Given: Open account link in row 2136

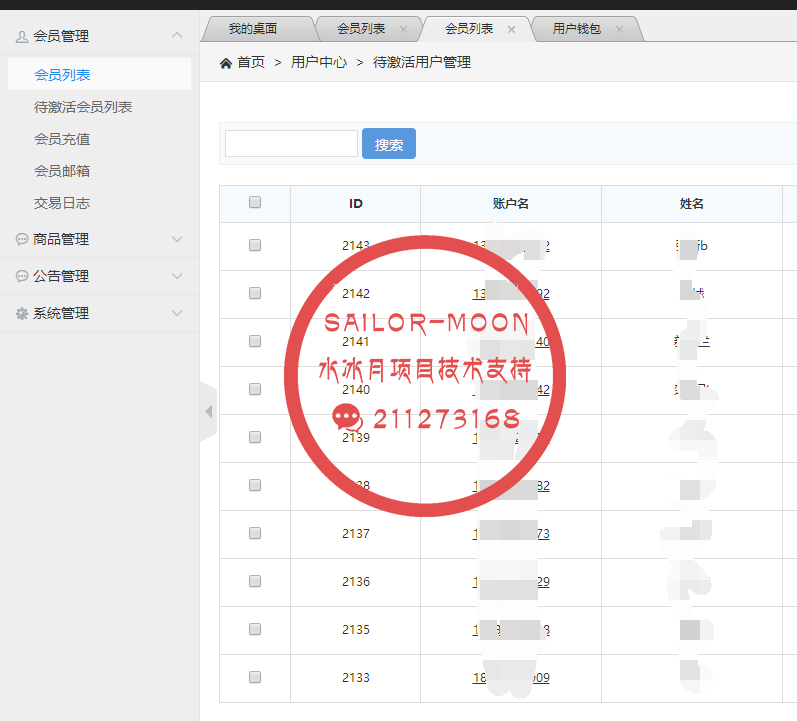Looking at the screenshot, I should [x=511, y=582].
